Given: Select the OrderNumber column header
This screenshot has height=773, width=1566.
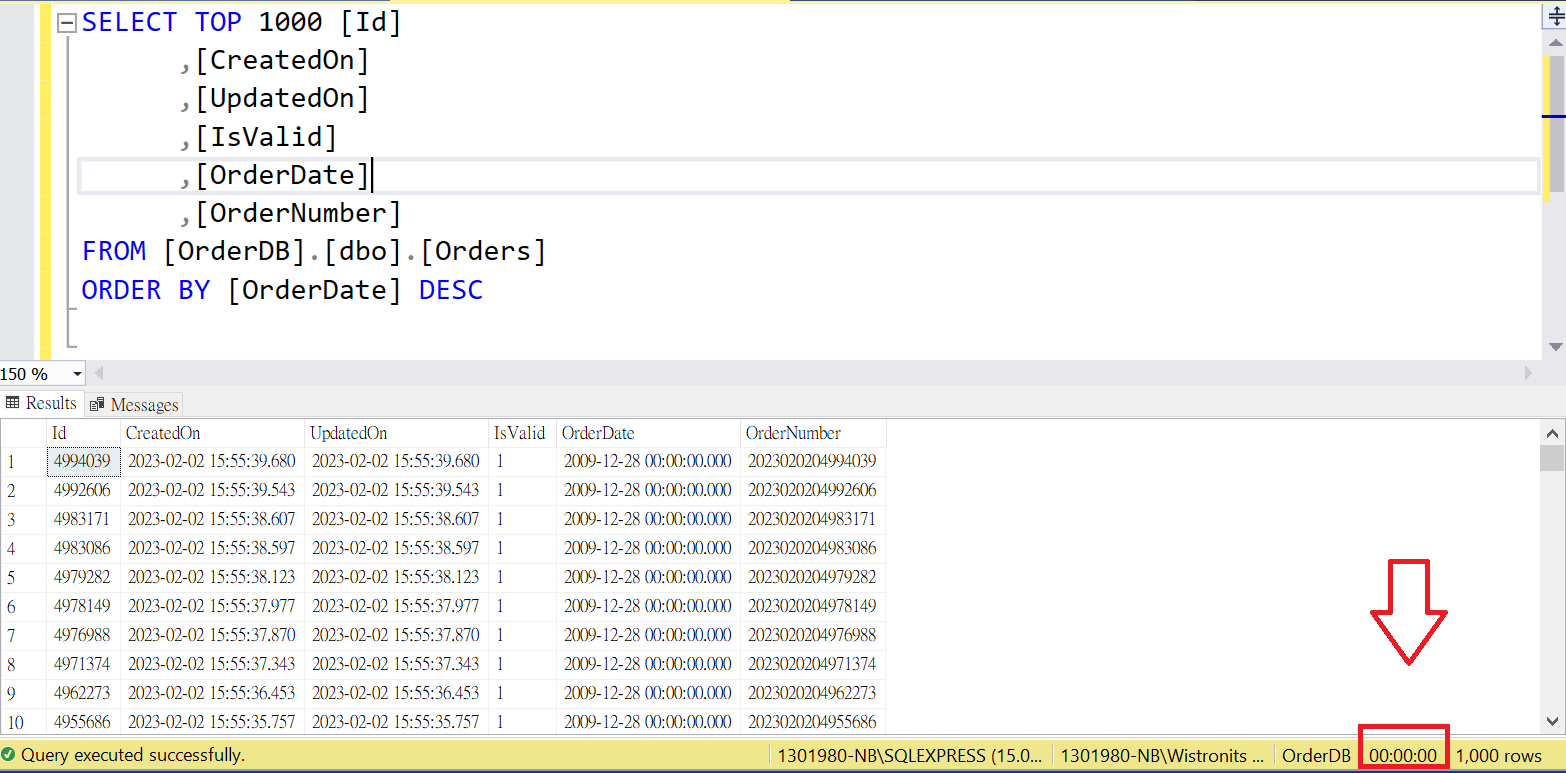Looking at the screenshot, I should point(814,433).
